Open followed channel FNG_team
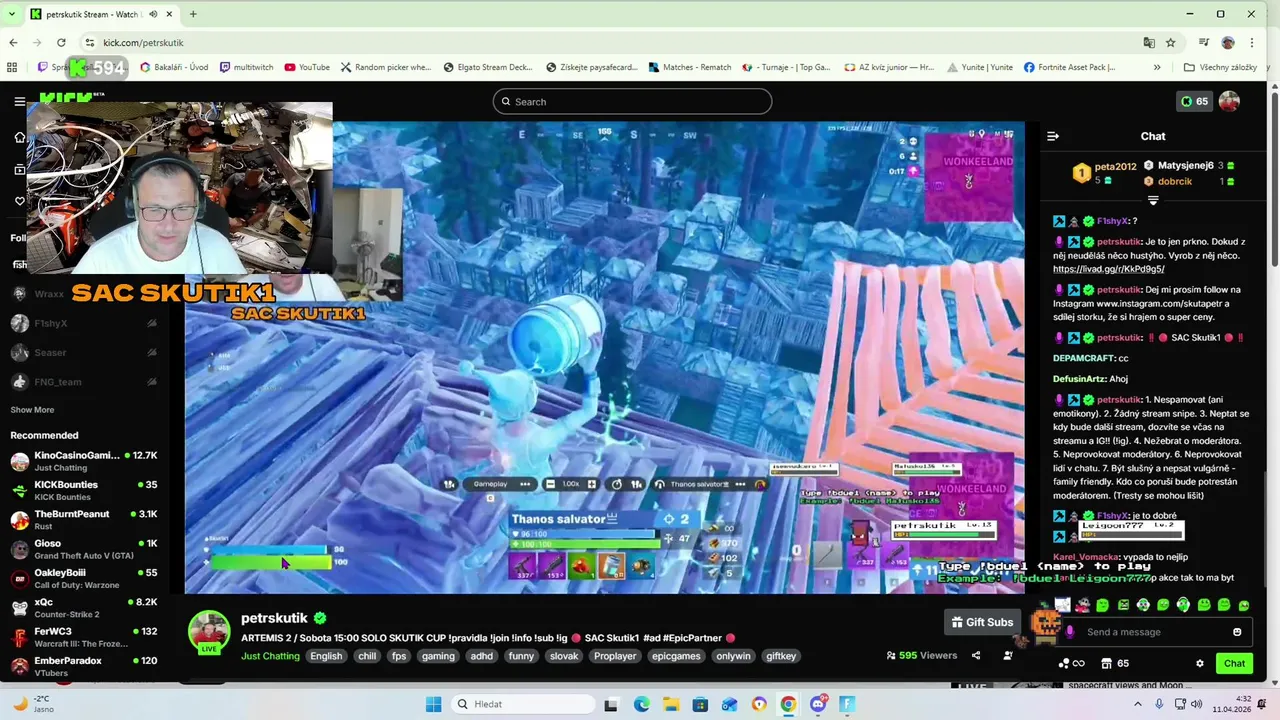This screenshot has height=720, width=1280. pyautogui.click(x=84, y=381)
